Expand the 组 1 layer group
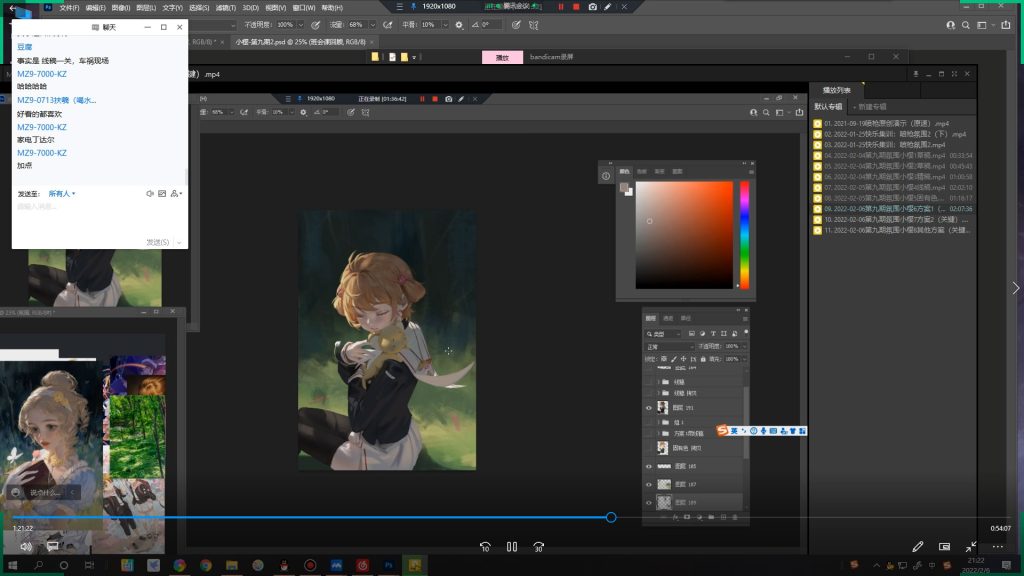1024x576 pixels. [661, 422]
